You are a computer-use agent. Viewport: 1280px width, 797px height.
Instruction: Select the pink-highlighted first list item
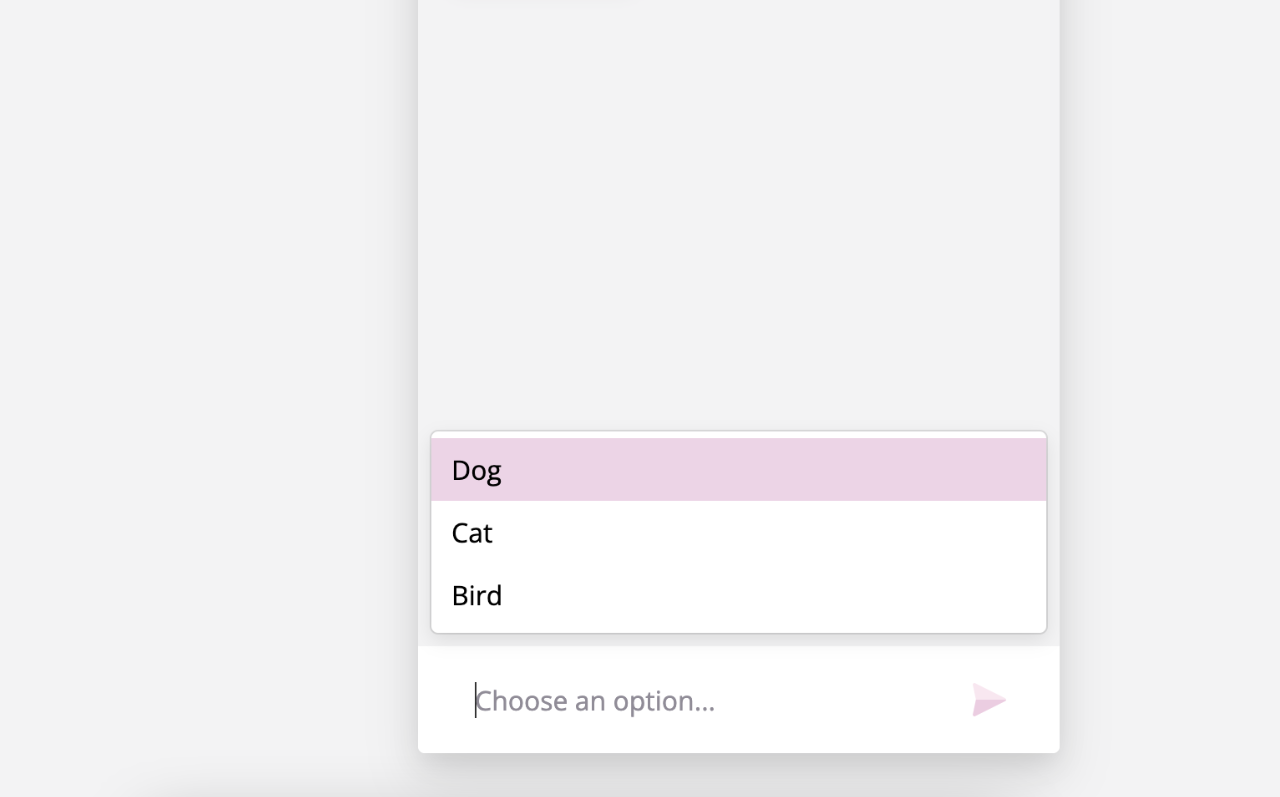[x=739, y=470]
